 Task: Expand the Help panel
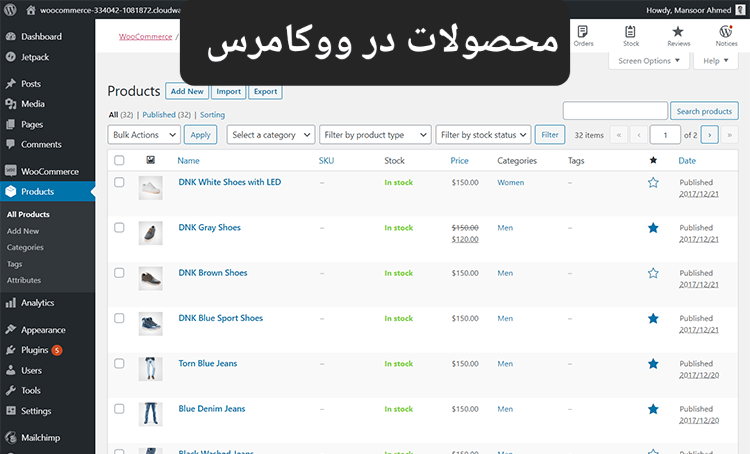coord(716,61)
